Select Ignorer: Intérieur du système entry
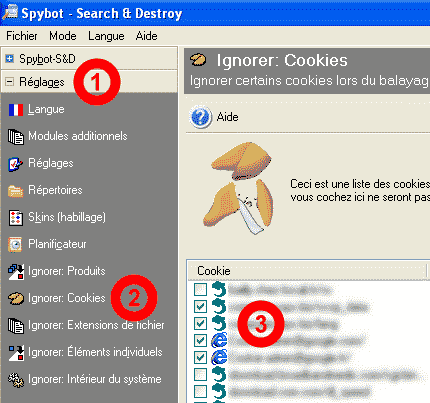The height and width of the screenshot is (403, 430). click(x=95, y=379)
